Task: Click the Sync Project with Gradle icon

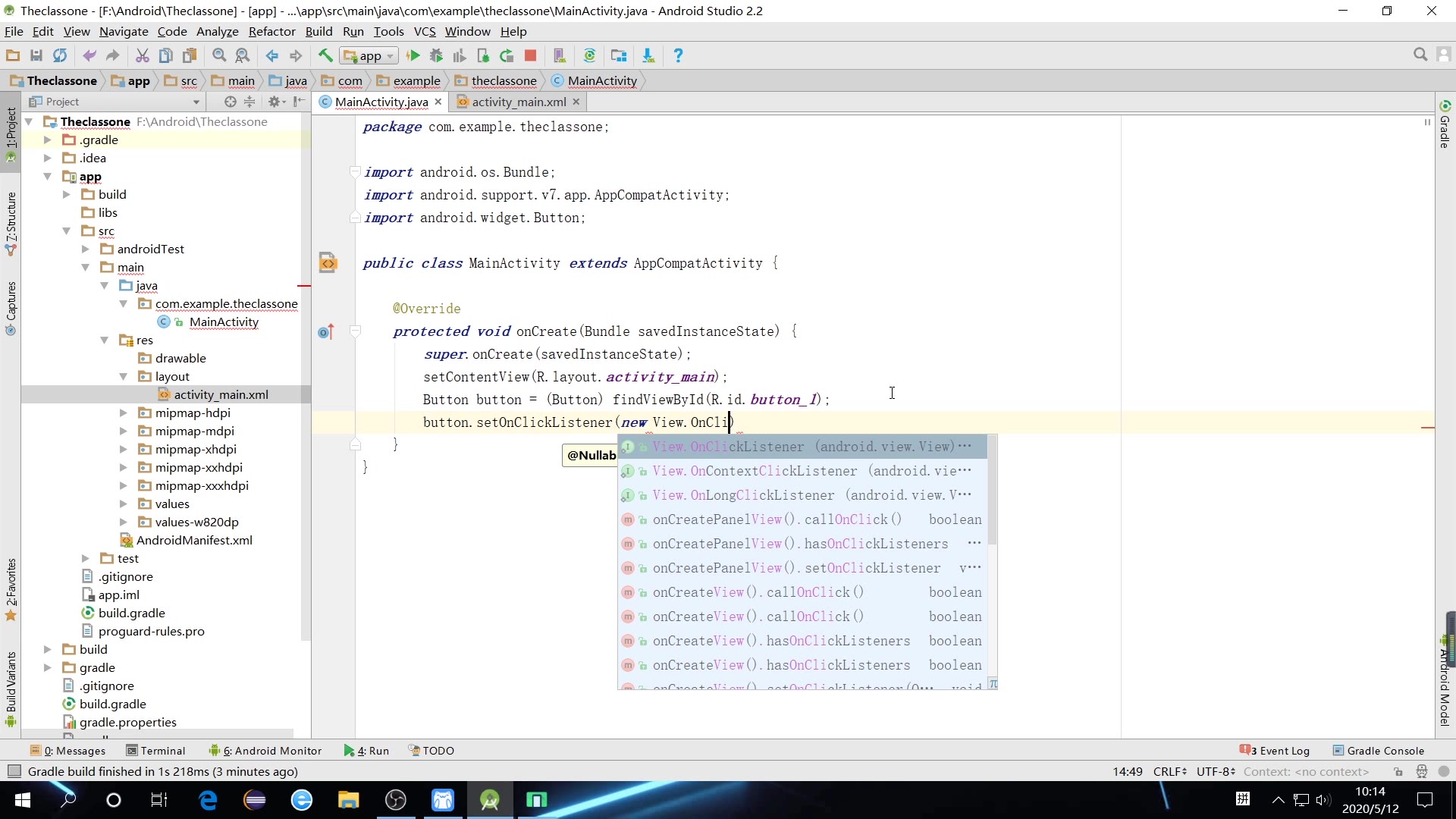Action: click(589, 55)
